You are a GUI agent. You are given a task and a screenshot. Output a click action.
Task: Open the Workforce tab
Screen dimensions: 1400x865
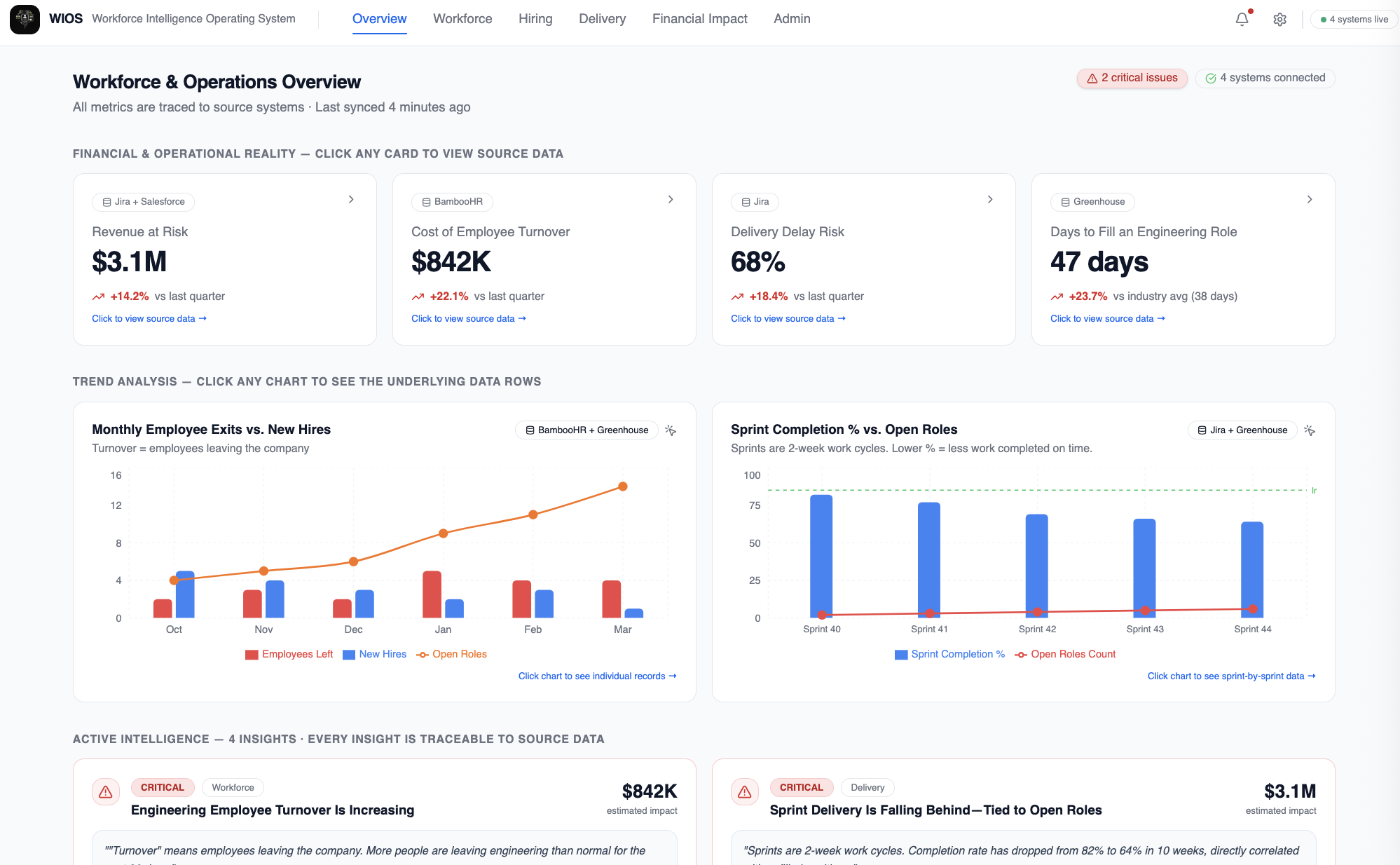coord(462,19)
